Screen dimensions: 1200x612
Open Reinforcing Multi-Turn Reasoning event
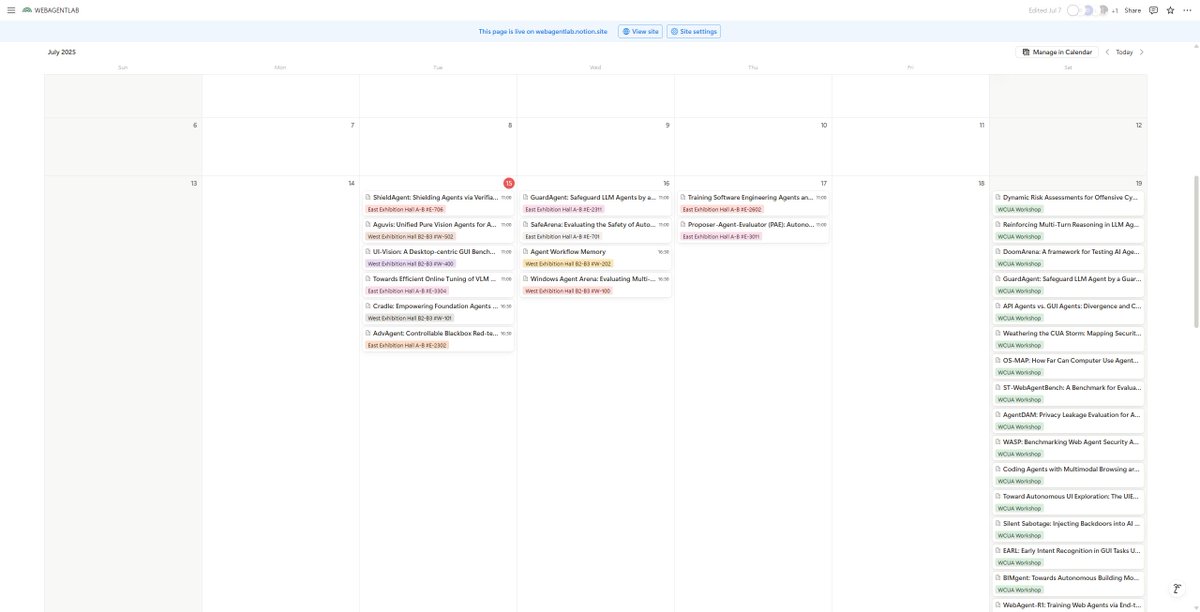1068,229
